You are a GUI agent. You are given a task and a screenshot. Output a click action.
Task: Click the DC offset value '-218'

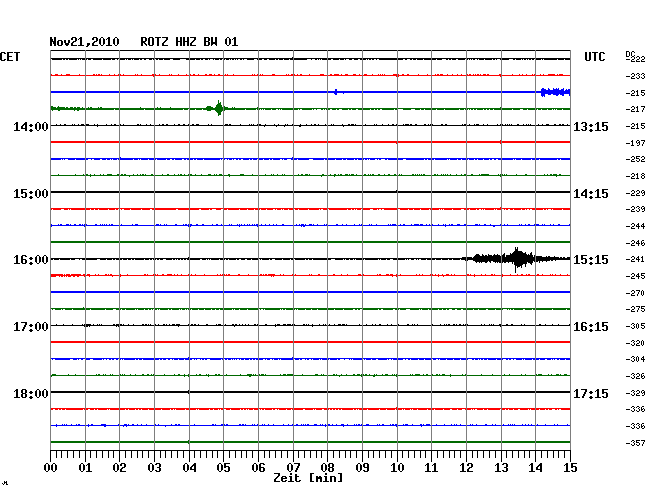635,177
